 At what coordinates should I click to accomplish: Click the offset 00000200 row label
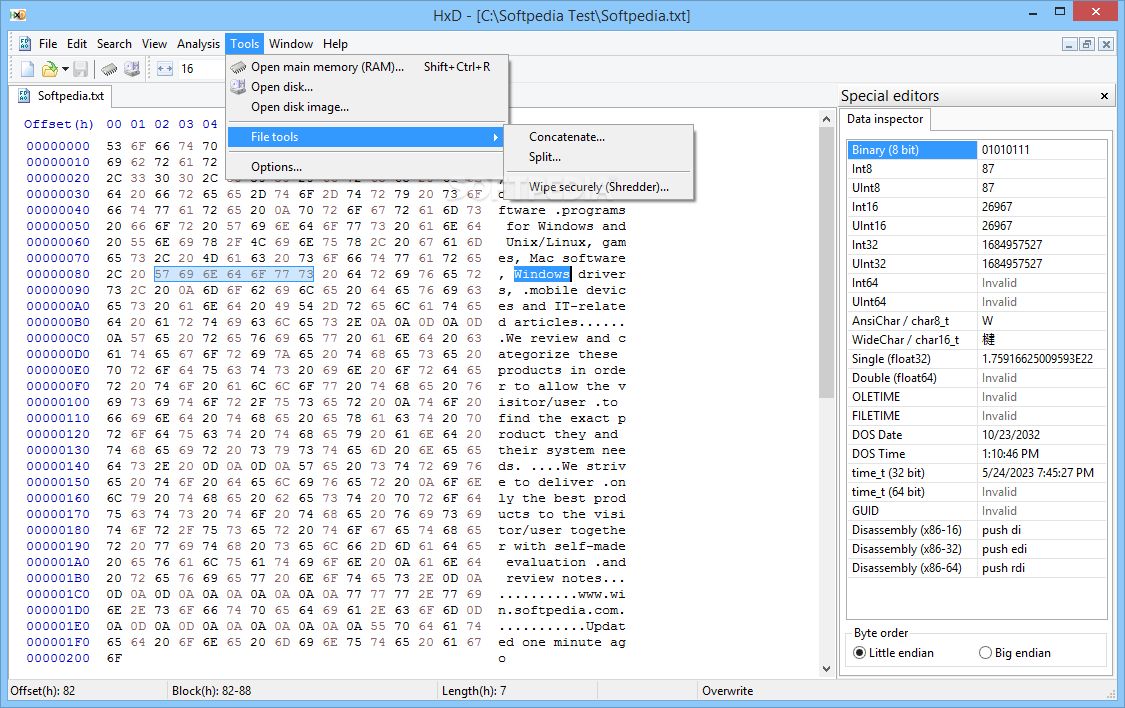(x=58, y=658)
